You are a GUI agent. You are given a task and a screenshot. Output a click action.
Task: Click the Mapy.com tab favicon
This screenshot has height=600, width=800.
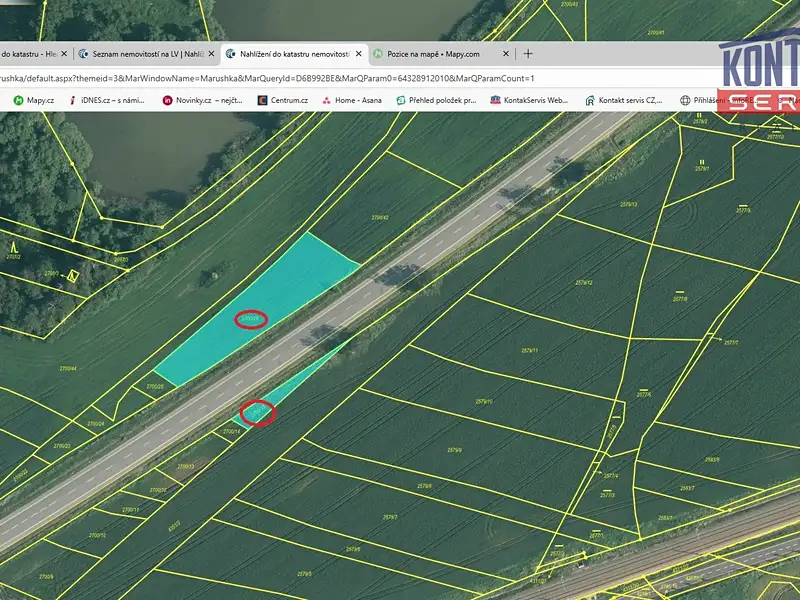click(378, 54)
